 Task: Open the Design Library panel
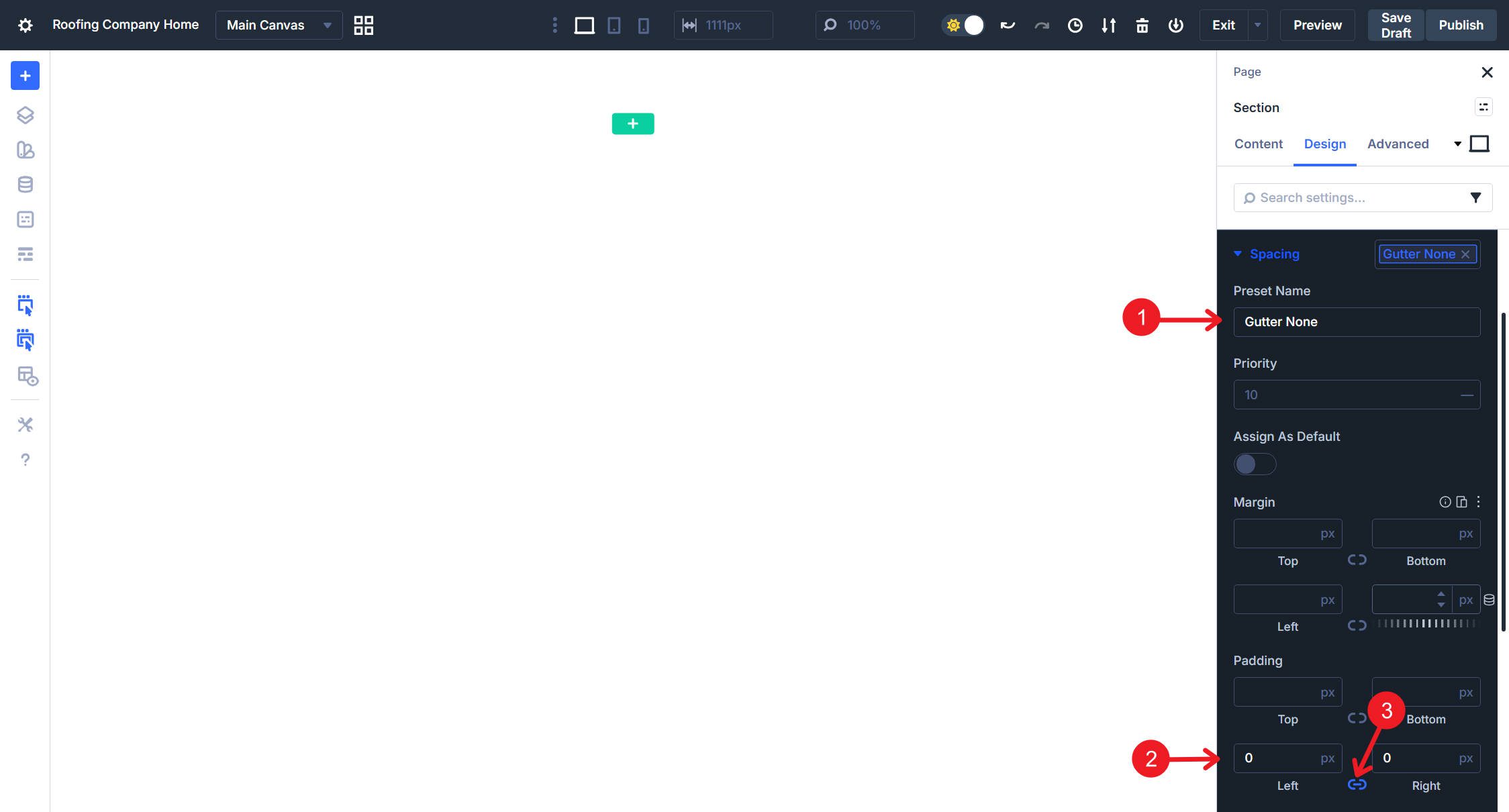[x=24, y=150]
